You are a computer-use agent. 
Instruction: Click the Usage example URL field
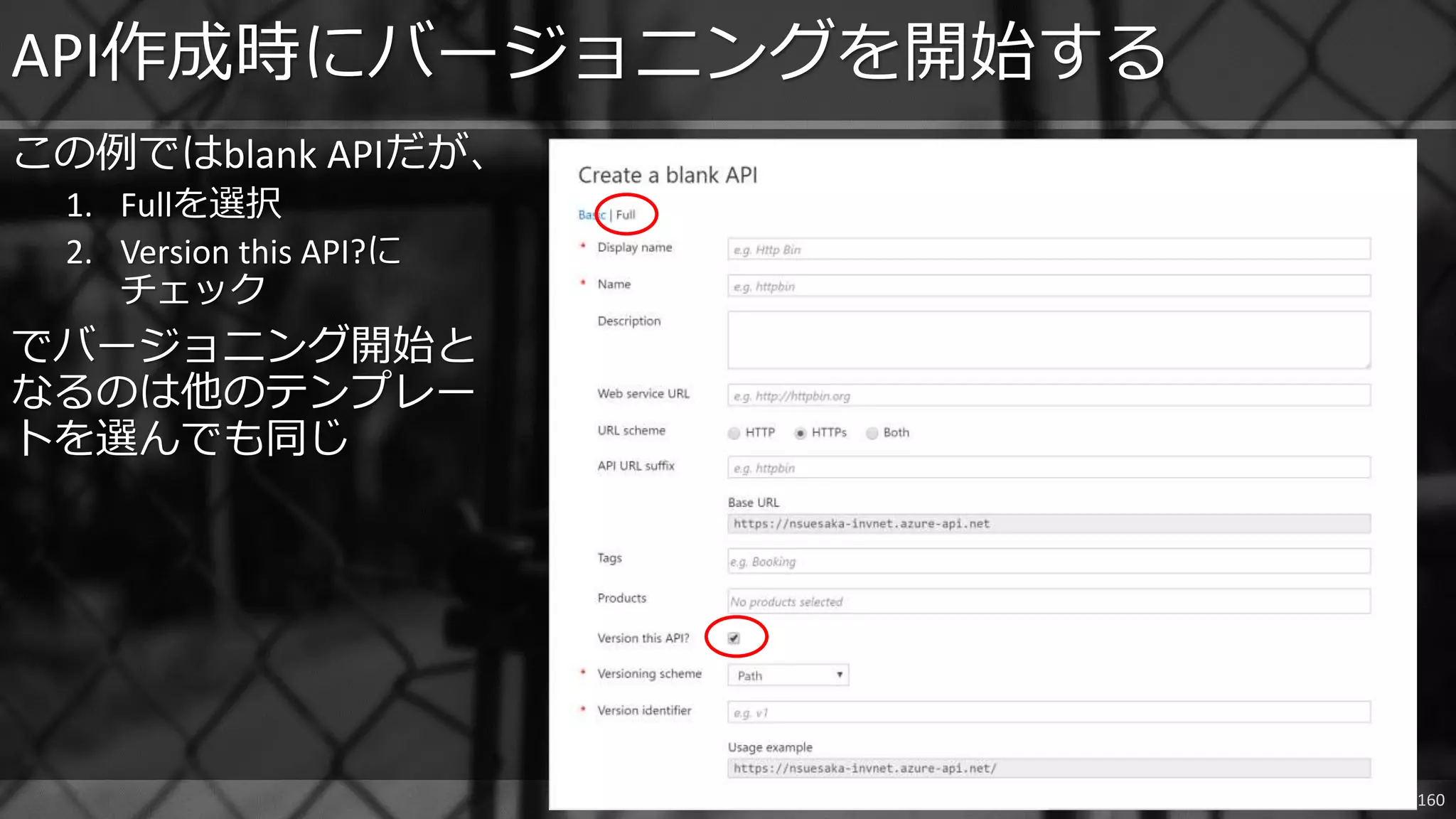pyautogui.click(x=1049, y=769)
